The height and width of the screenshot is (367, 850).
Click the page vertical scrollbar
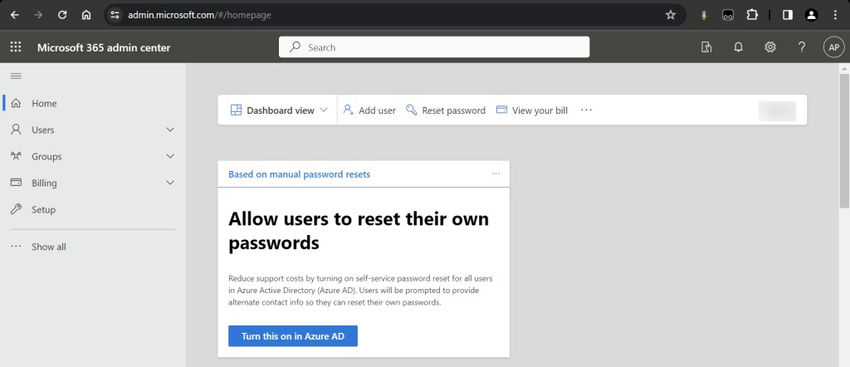click(x=844, y=141)
